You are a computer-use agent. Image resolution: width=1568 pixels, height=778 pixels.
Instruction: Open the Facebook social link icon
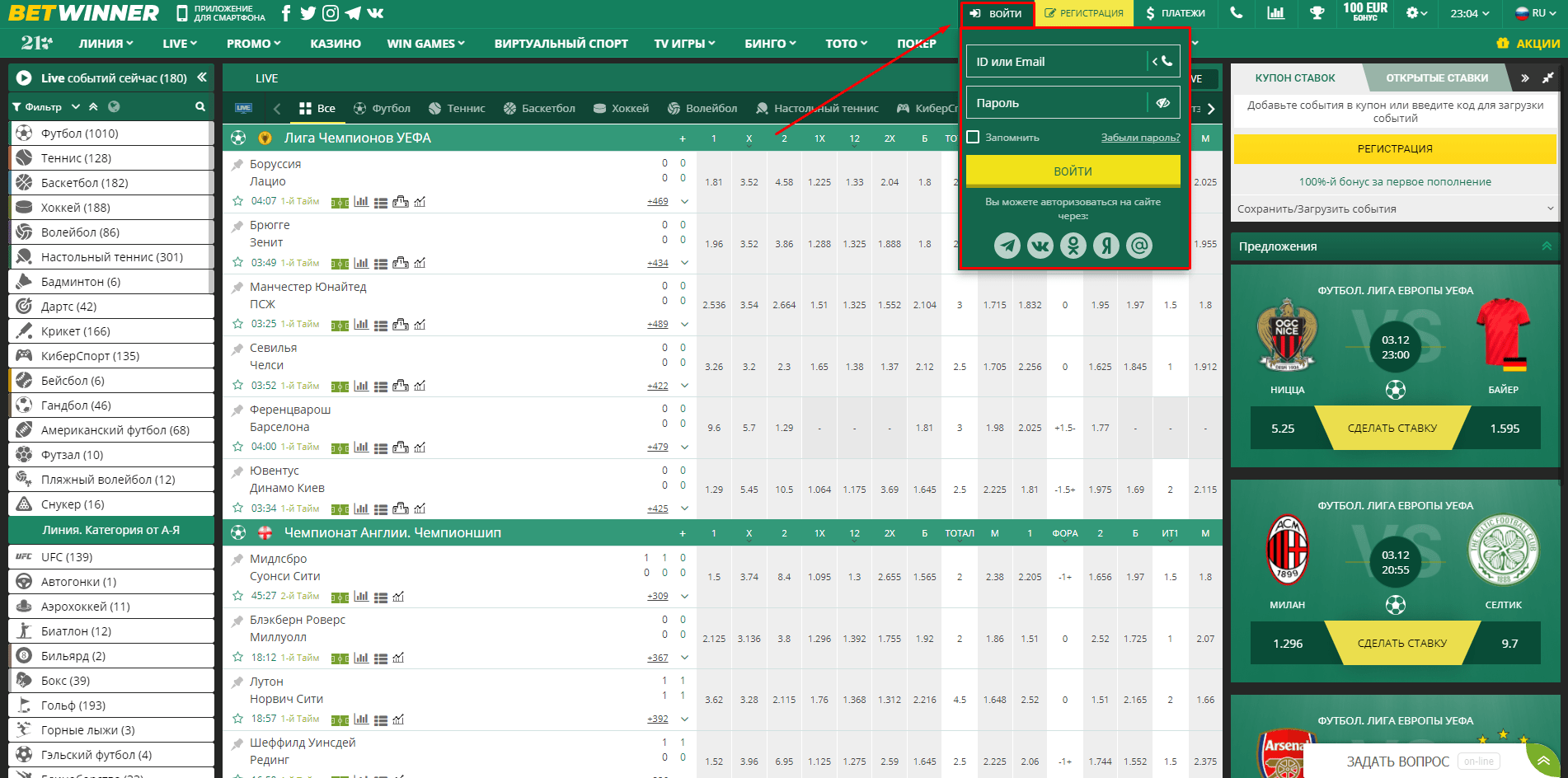point(286,13)
